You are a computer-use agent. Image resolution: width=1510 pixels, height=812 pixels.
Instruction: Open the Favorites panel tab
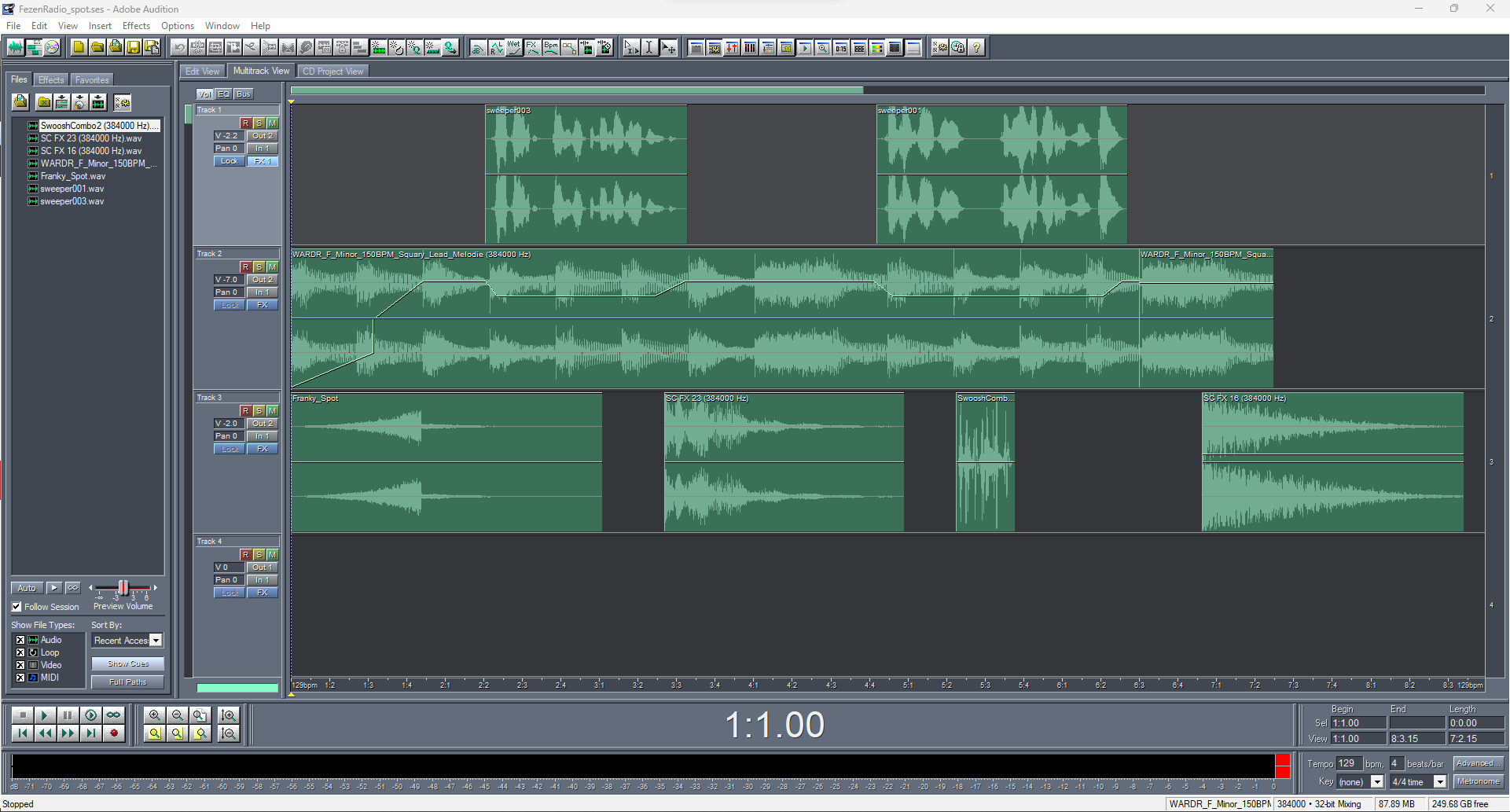click(92, 80)
